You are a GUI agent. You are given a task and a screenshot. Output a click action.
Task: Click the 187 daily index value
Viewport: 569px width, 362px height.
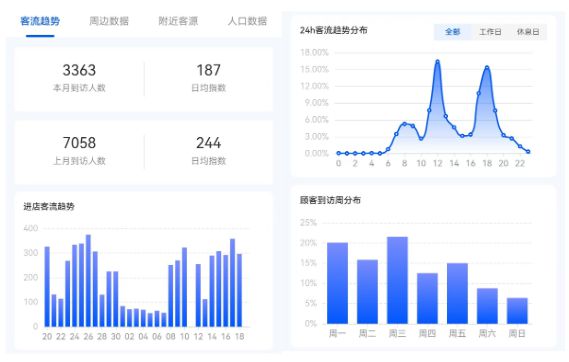tap(209, 70)
